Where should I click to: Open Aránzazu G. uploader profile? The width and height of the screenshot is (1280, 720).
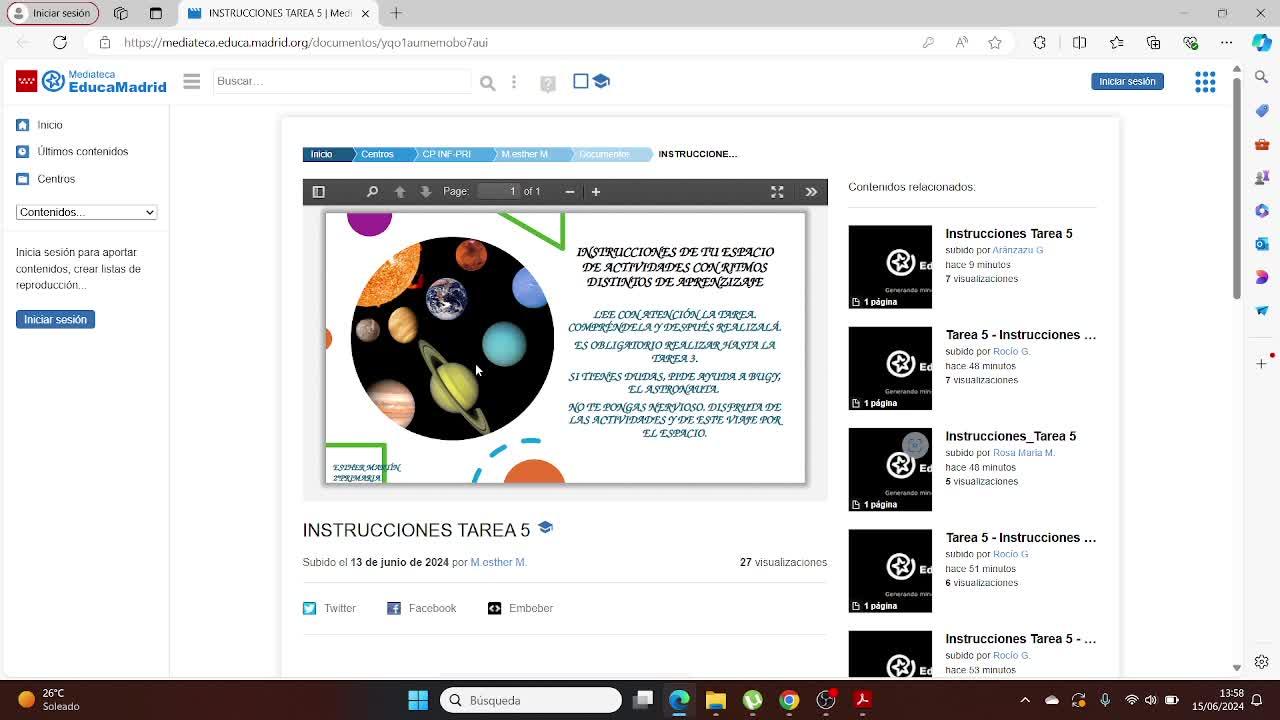click(x=1018, y=250)
